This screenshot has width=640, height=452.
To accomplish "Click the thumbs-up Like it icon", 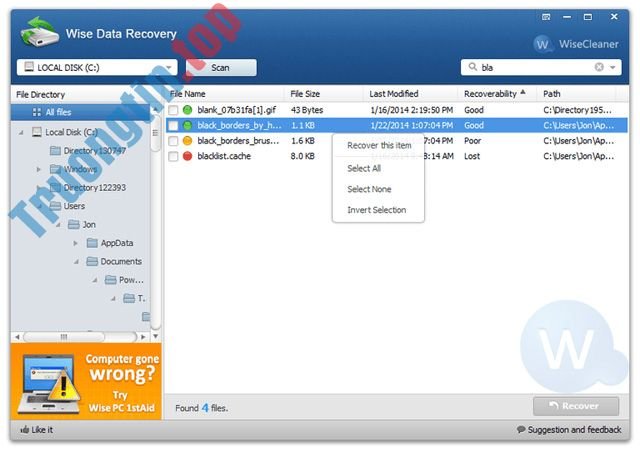I will pyautogui.click(x=24, y=430).
